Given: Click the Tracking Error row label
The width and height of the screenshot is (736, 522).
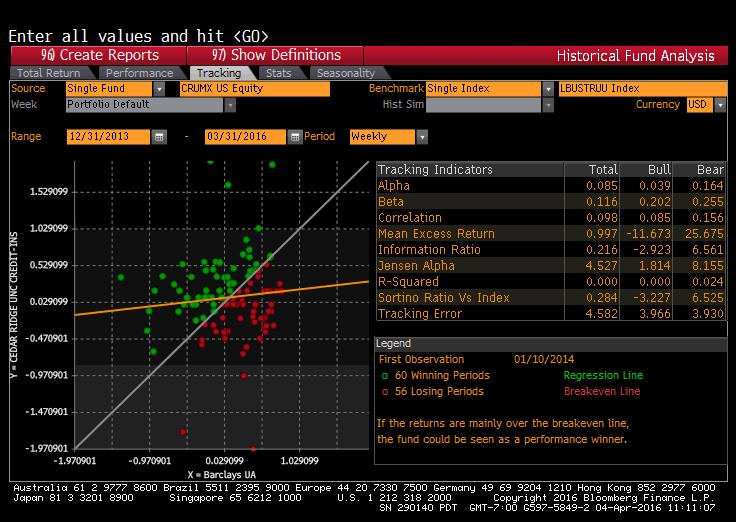Looking at the screenshot, I should click(x=420, y=314).
